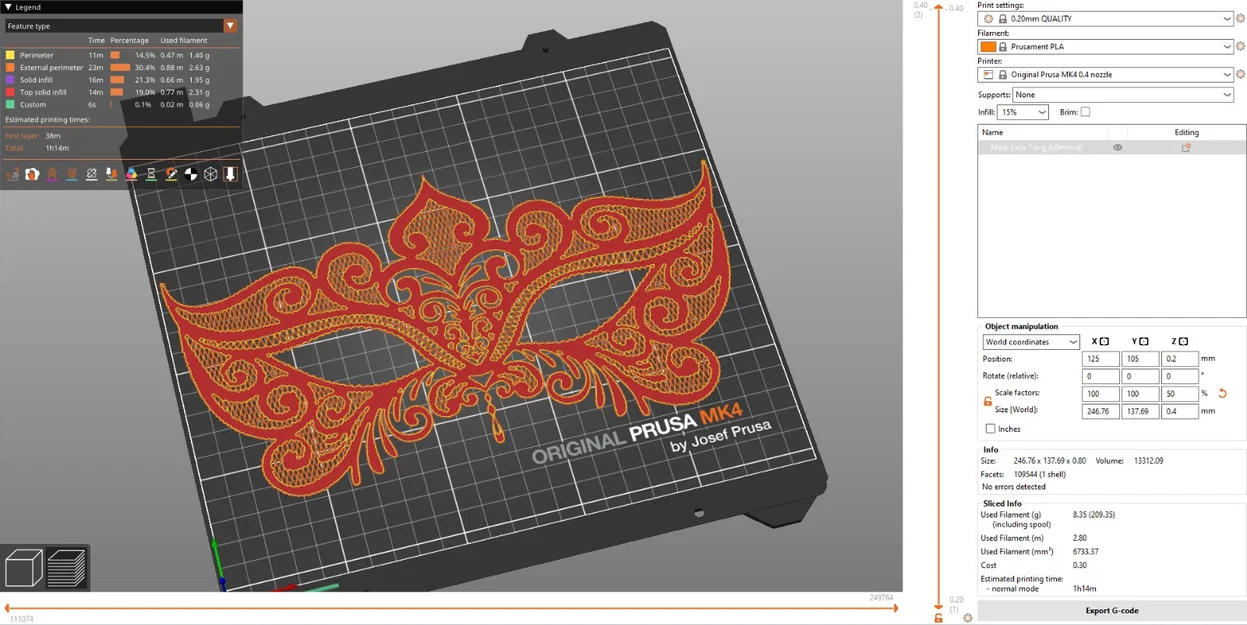Image resolution: width=1247 pixels, height=625 pixels.
Task: Open the Print settings preset dropdown
Action: (1106, 19)
